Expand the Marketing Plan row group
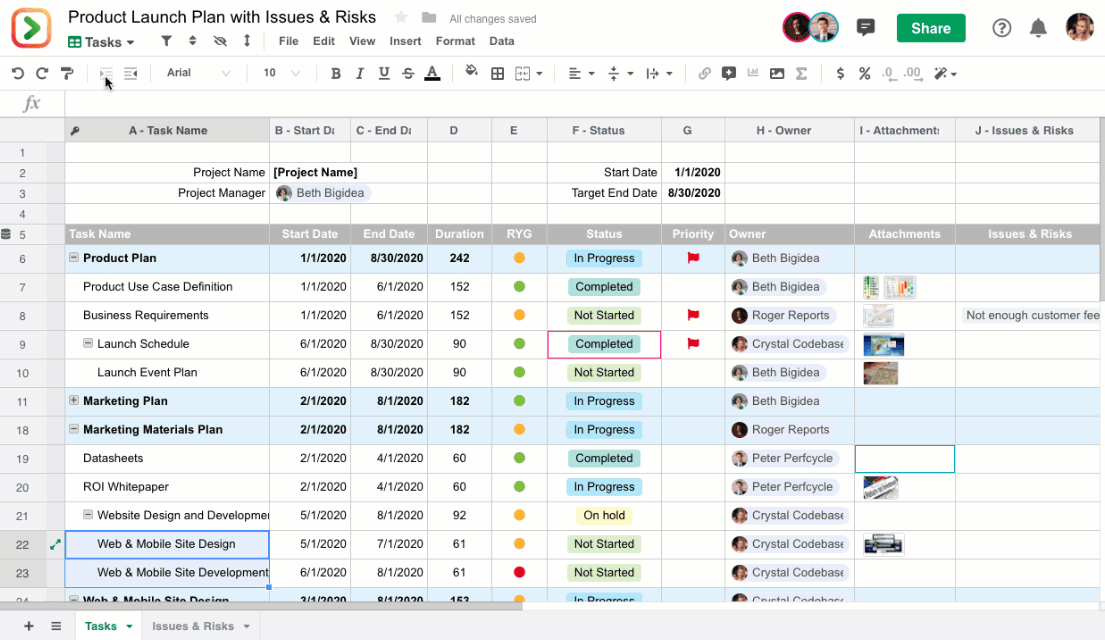The image size is (1105, 640). point(74,401)
